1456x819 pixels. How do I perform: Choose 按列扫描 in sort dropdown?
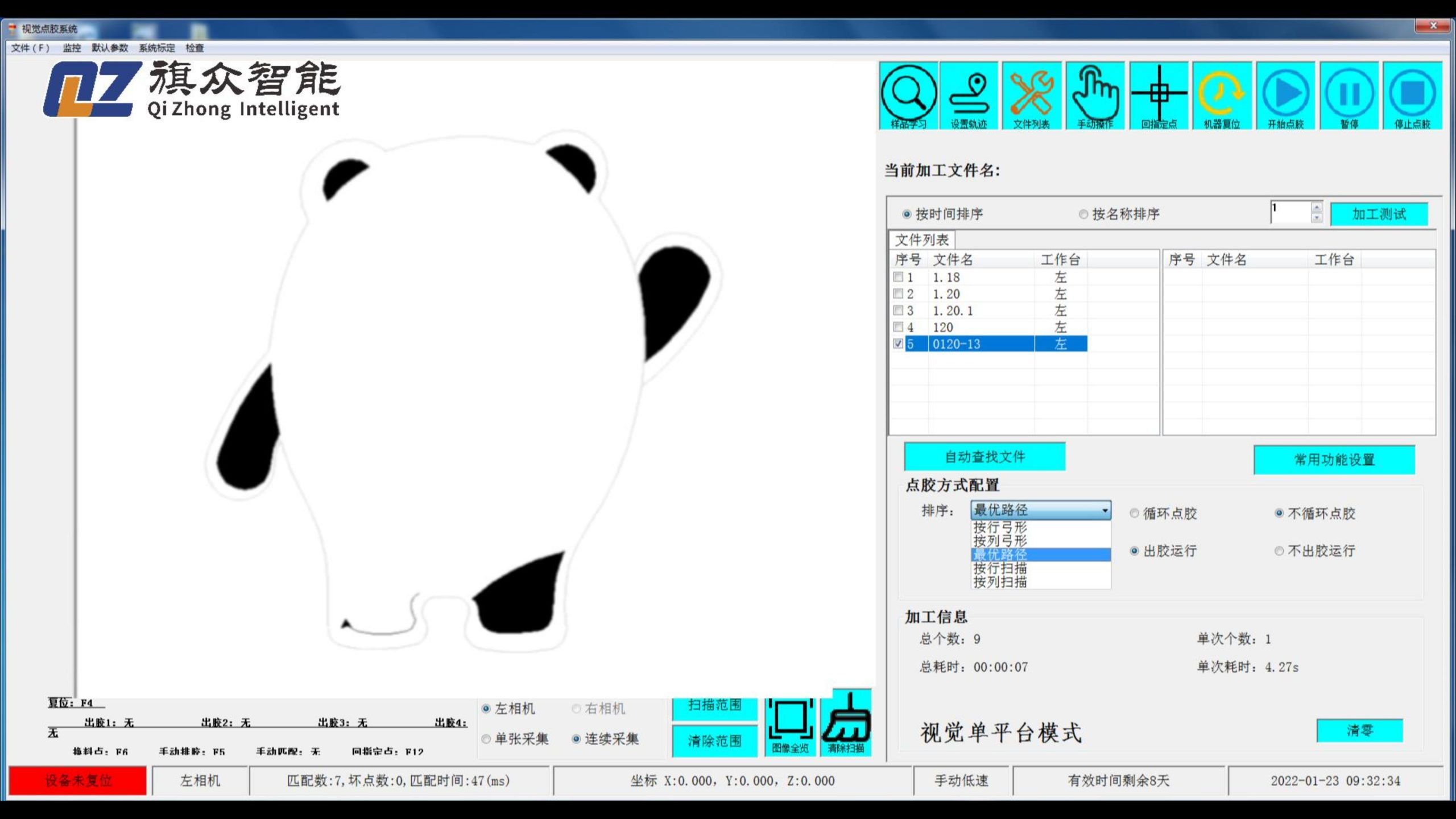pyautogui.click(x=1040, y=582)
